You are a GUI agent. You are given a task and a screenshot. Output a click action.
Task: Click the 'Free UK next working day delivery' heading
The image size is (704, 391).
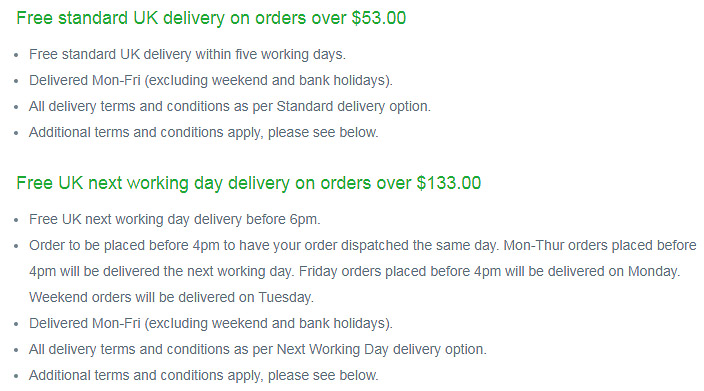tap(248, 183)
